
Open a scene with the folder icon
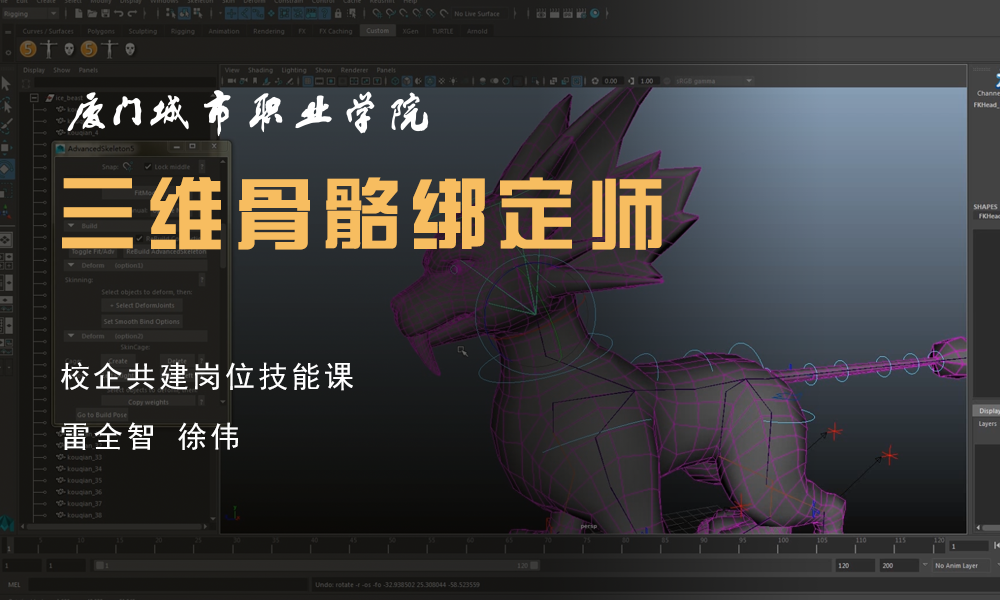coord(92,13)
